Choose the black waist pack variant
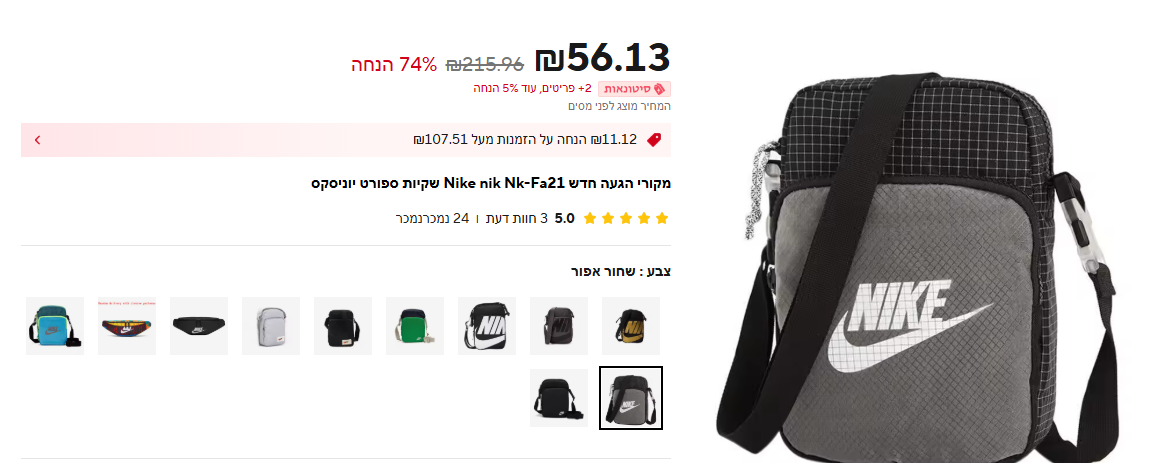Screen dimensions: 1153x463 pos(199,326)
